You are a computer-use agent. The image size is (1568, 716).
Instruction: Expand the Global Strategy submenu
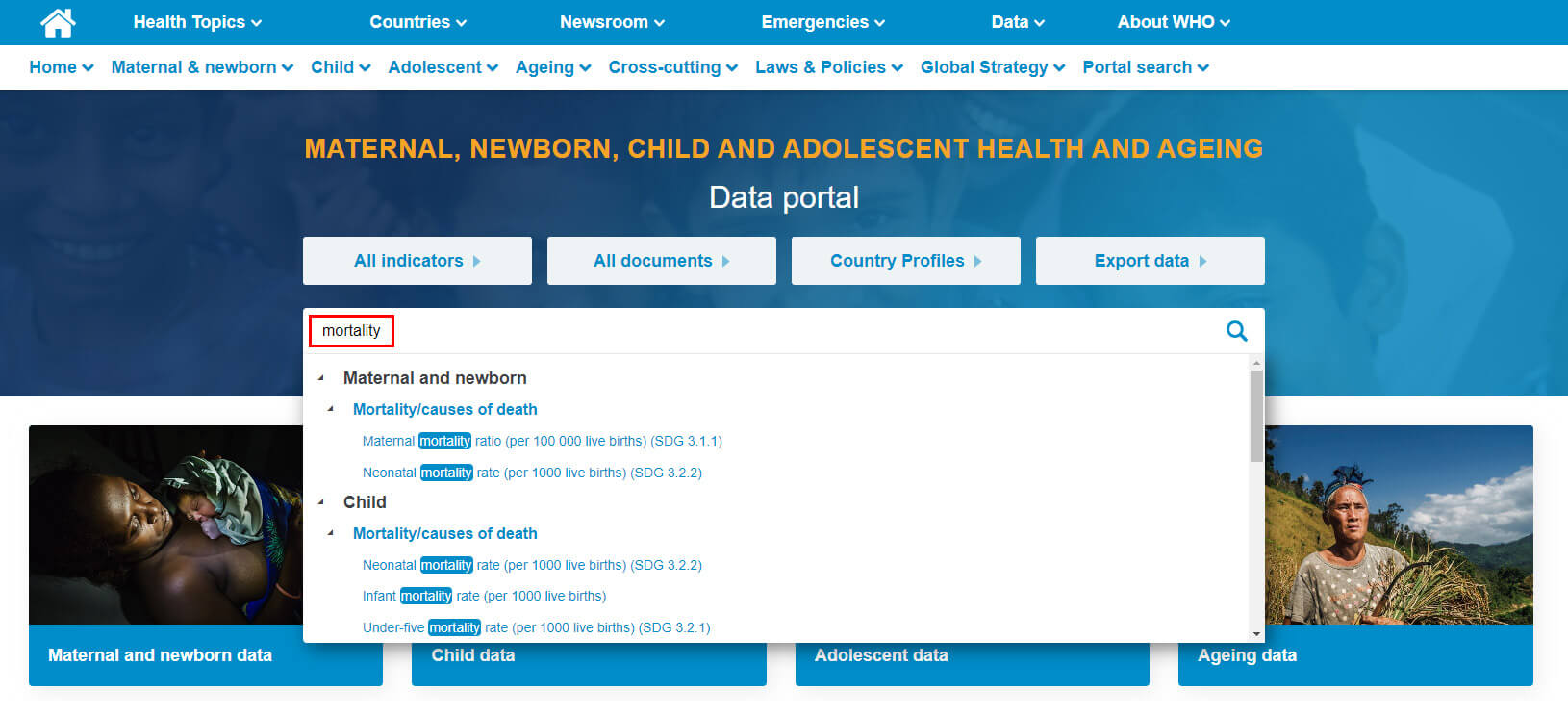(993, 67)
